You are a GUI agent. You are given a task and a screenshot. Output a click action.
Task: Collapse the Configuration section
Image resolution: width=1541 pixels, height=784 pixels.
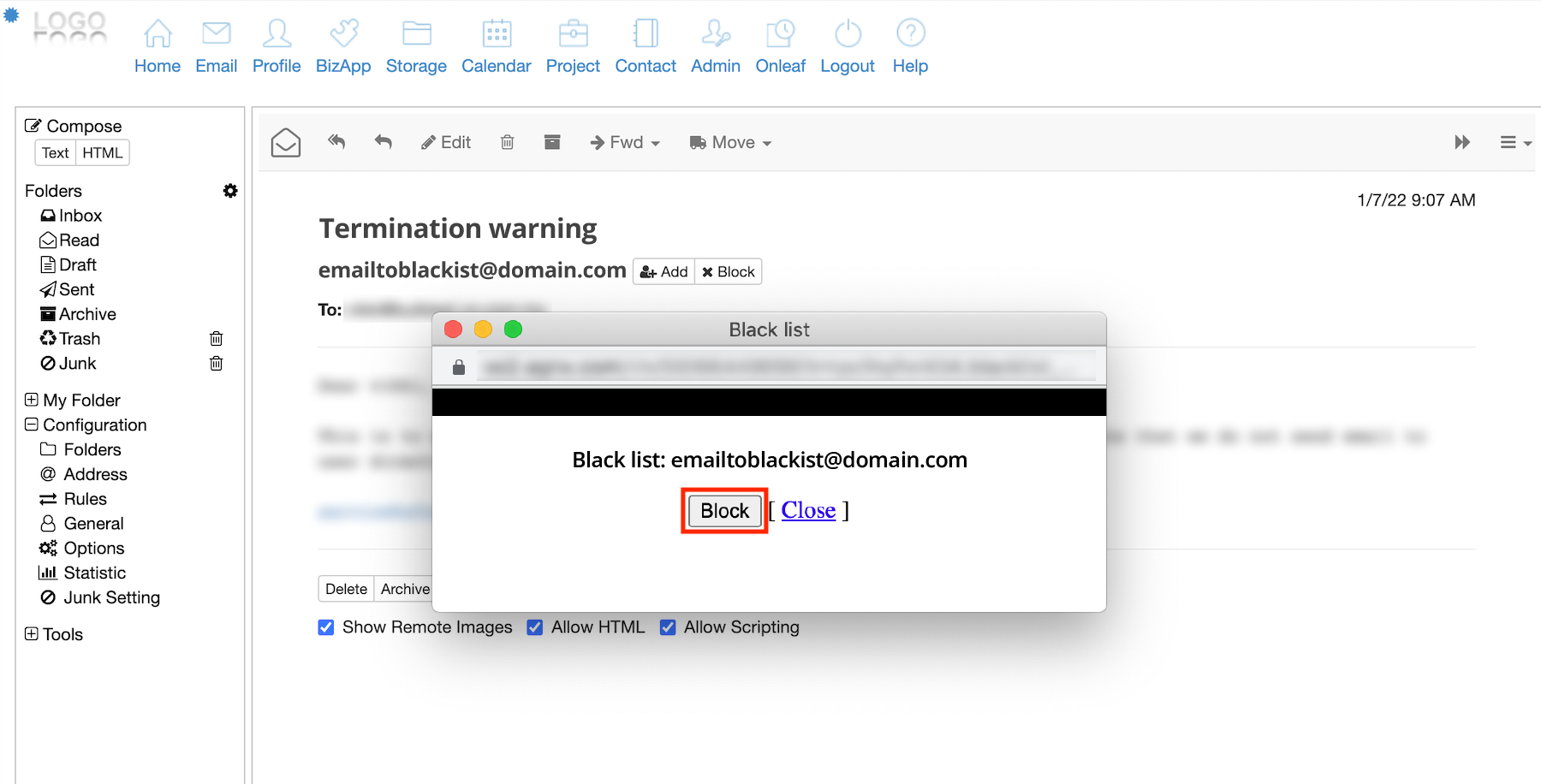coord(32,425)
